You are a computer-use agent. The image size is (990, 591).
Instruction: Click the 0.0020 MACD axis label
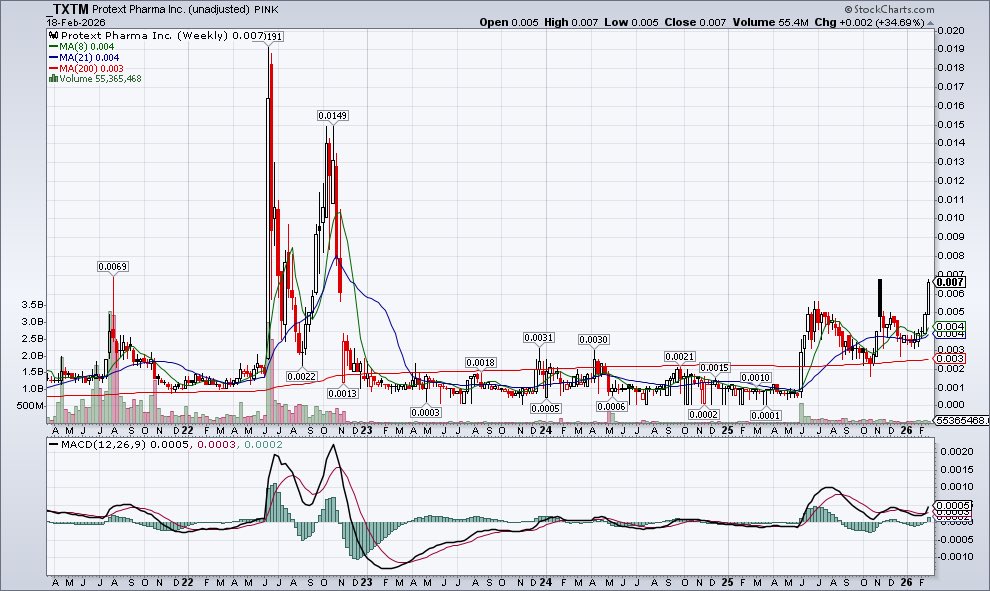click(x=957, y=451)
